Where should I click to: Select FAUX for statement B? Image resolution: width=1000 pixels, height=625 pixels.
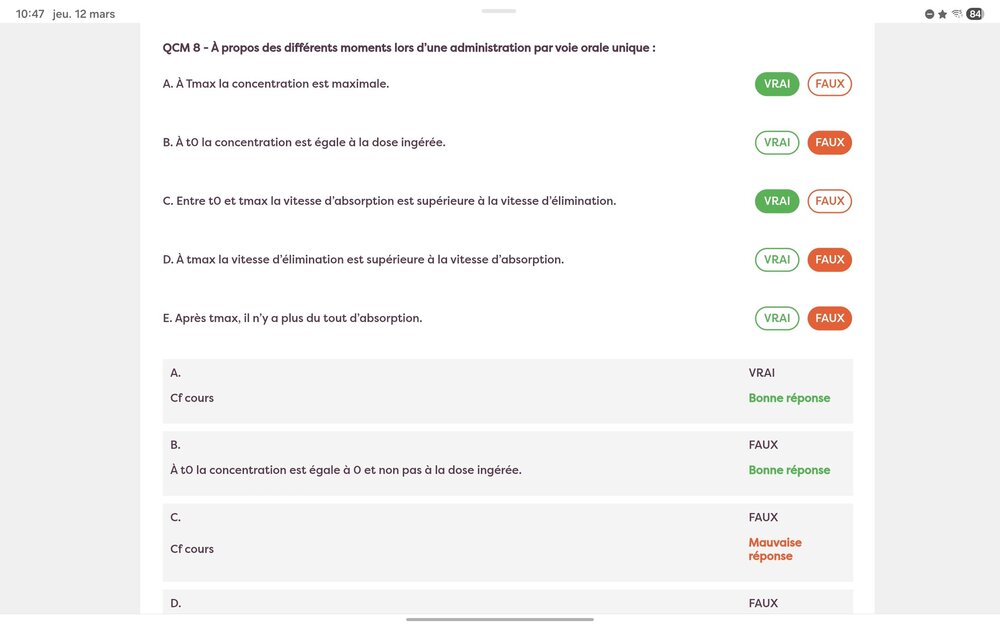[829, 142]
